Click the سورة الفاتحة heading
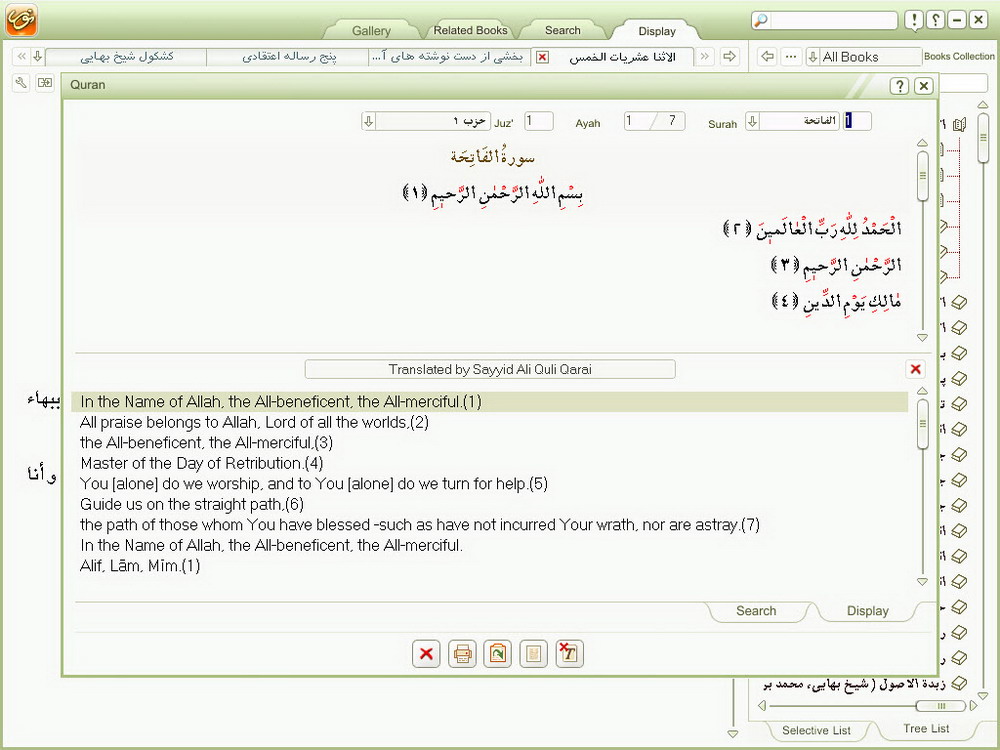This screenshot has height=750, width=1000. (x=492, y=156)
